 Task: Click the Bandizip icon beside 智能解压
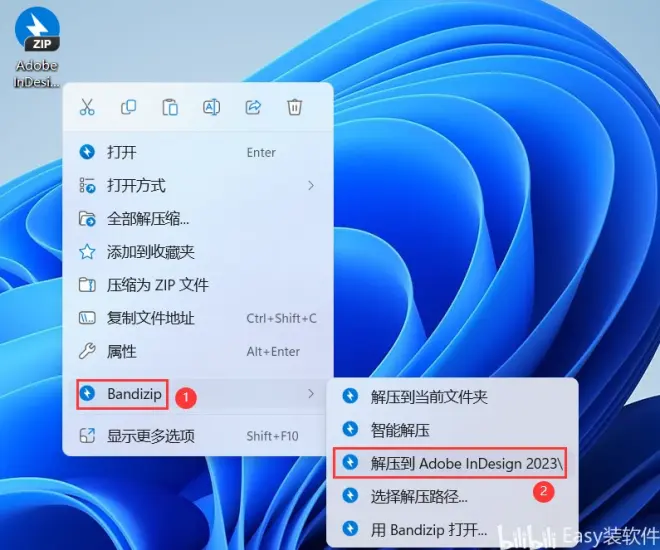350,430
